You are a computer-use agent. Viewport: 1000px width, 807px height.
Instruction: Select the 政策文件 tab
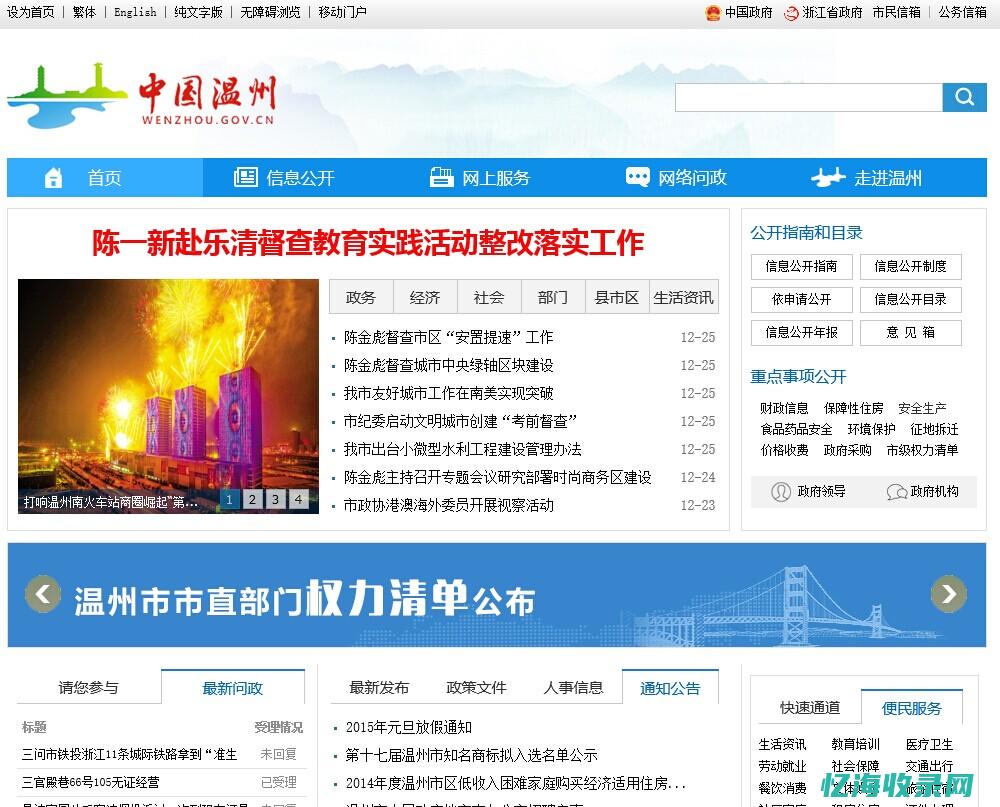(478, 688)
